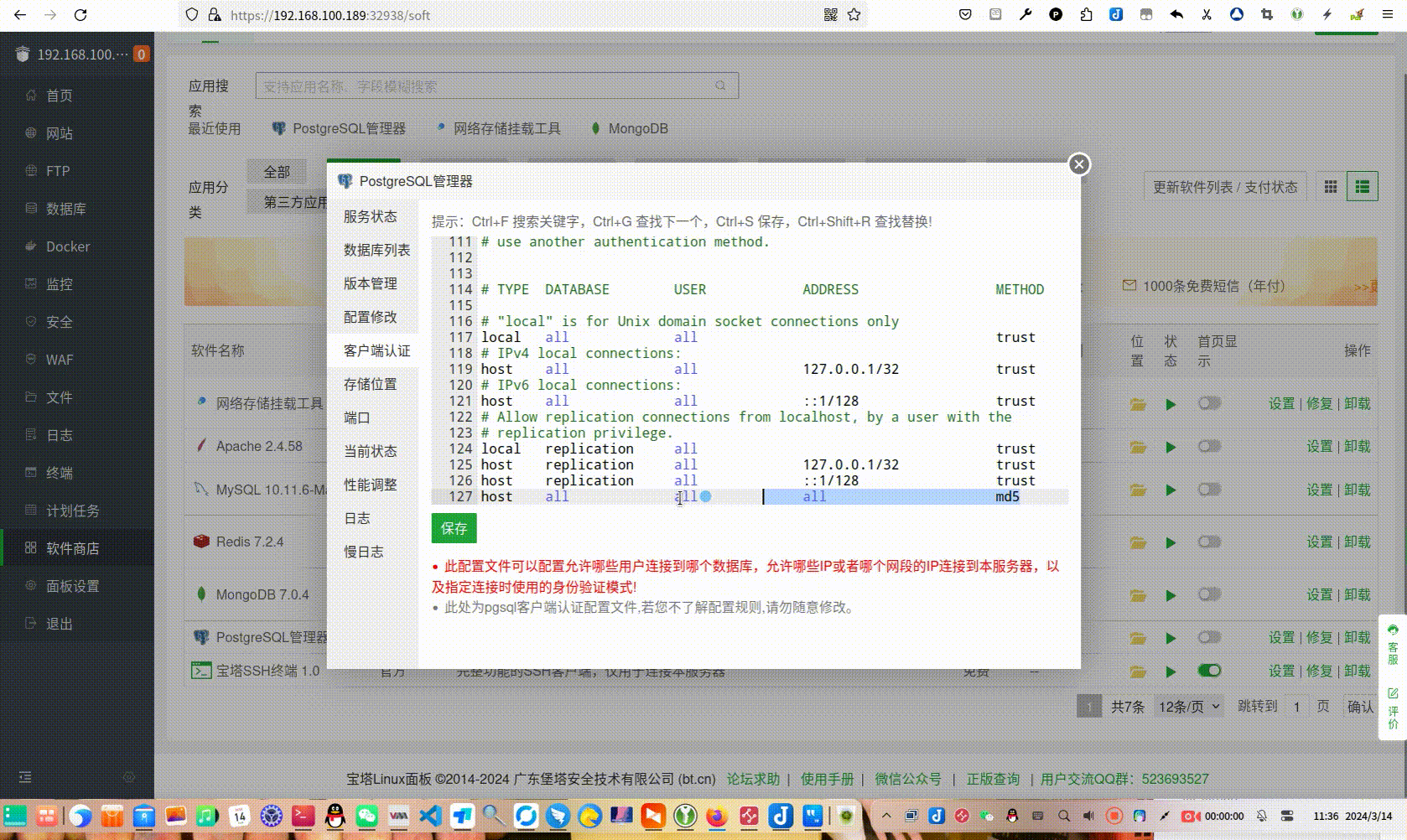Screen dimensions: 1407x840
Task: Select 软件商店 in the left sidebar
Action: click(77, 548)
